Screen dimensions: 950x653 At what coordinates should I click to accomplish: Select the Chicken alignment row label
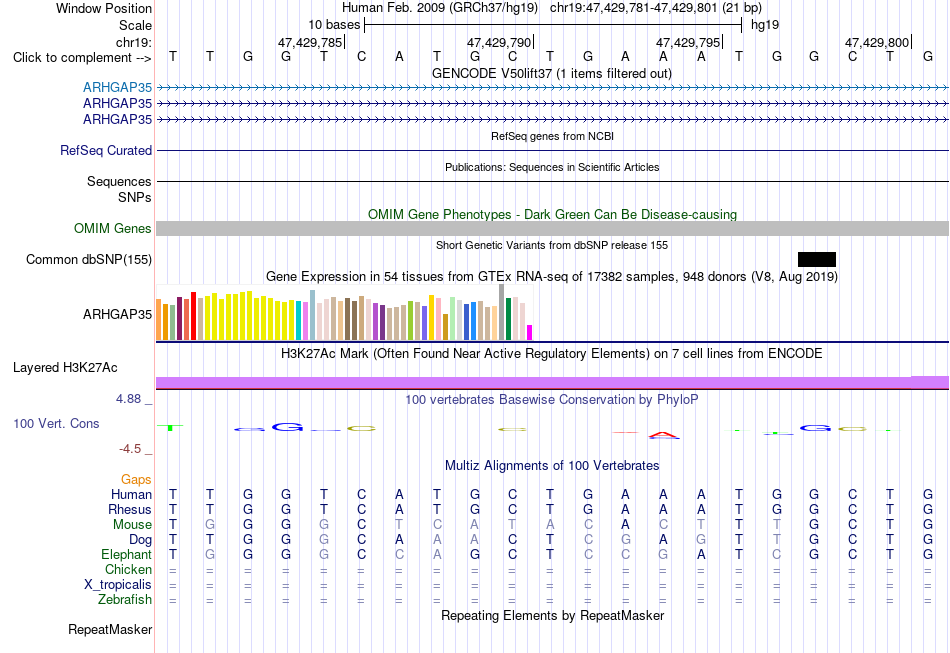128,569
